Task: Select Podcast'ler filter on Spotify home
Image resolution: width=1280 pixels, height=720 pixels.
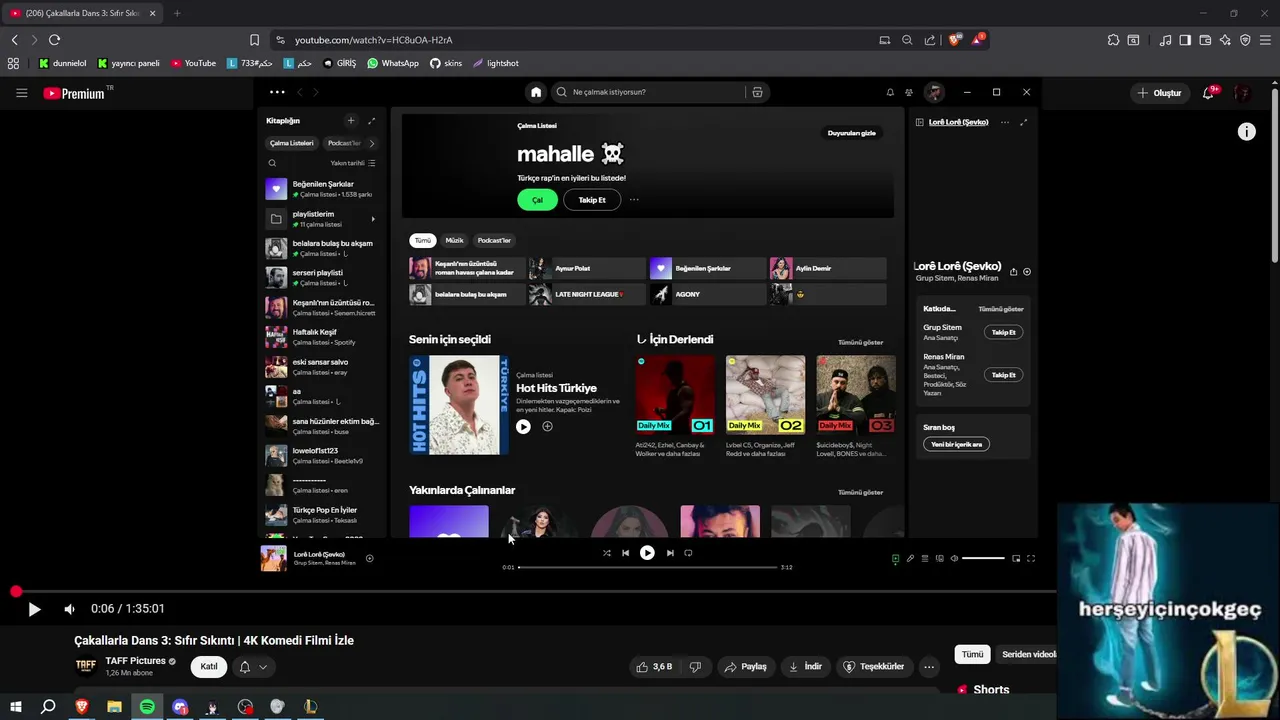Action: (x=494, y=241)
